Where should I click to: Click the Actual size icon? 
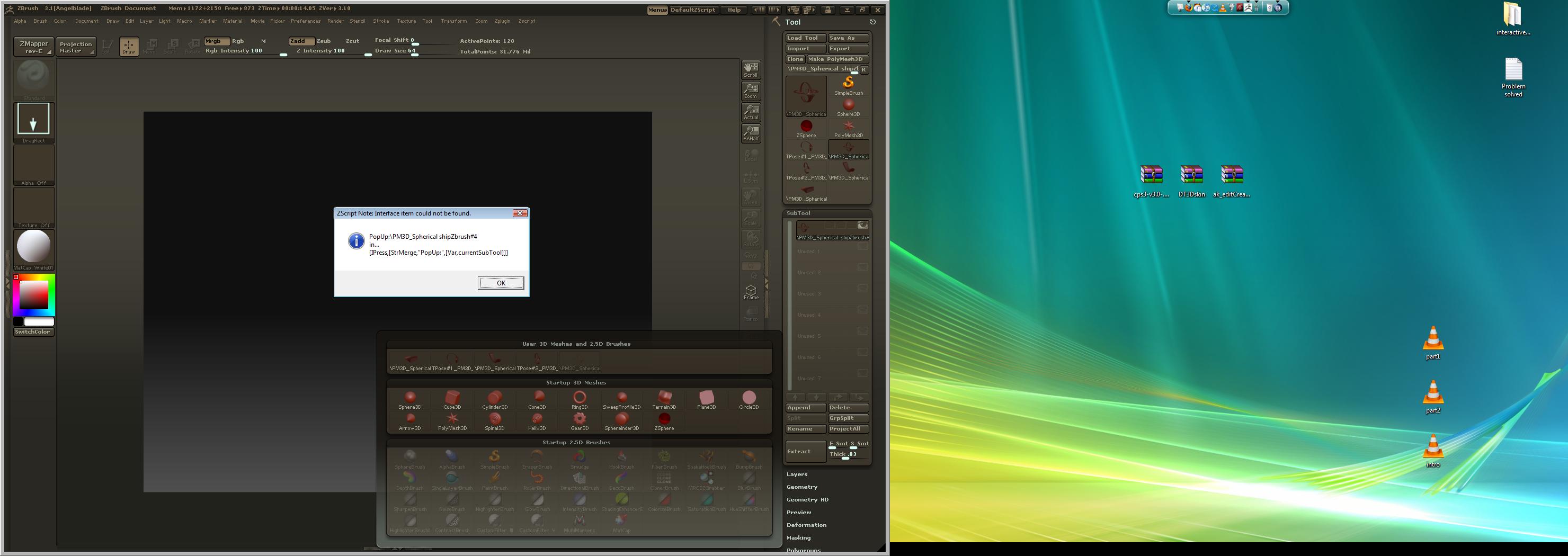click(x=751, y=112)
